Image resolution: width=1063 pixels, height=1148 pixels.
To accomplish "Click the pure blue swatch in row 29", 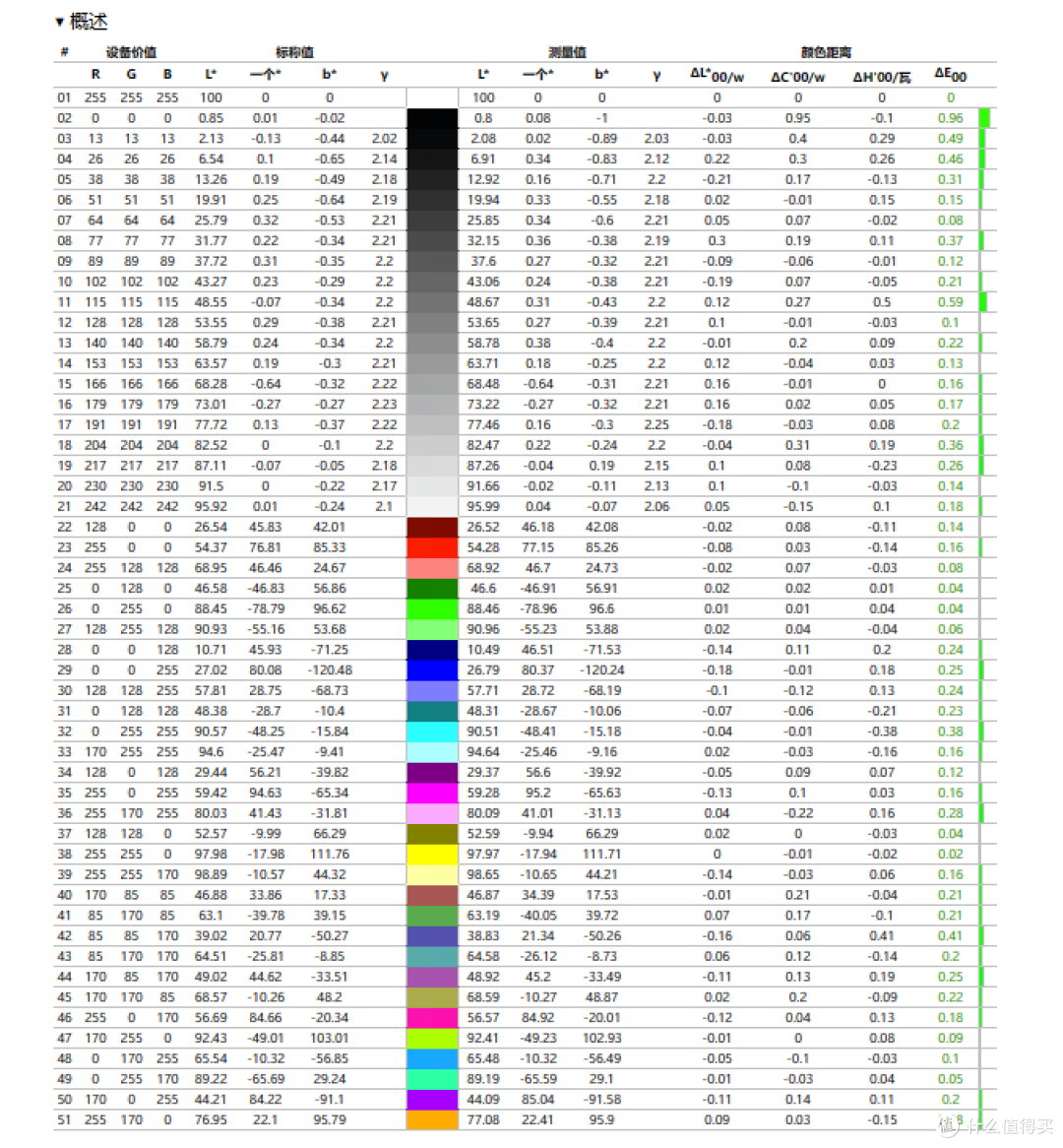I will click(432, 670).
